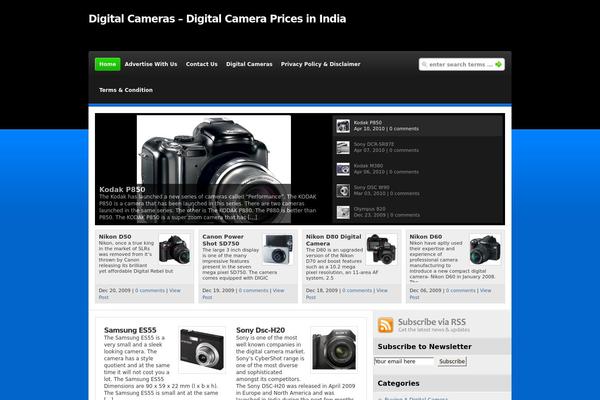Viewport: 600px width, 400px height.
Task: Open the Samsung ES55 article title
Action: click(x=130, y=330)
